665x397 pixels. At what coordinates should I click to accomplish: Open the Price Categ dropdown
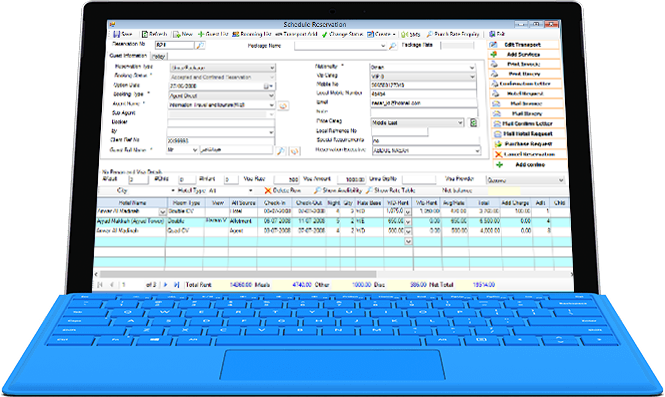point(460,123)
